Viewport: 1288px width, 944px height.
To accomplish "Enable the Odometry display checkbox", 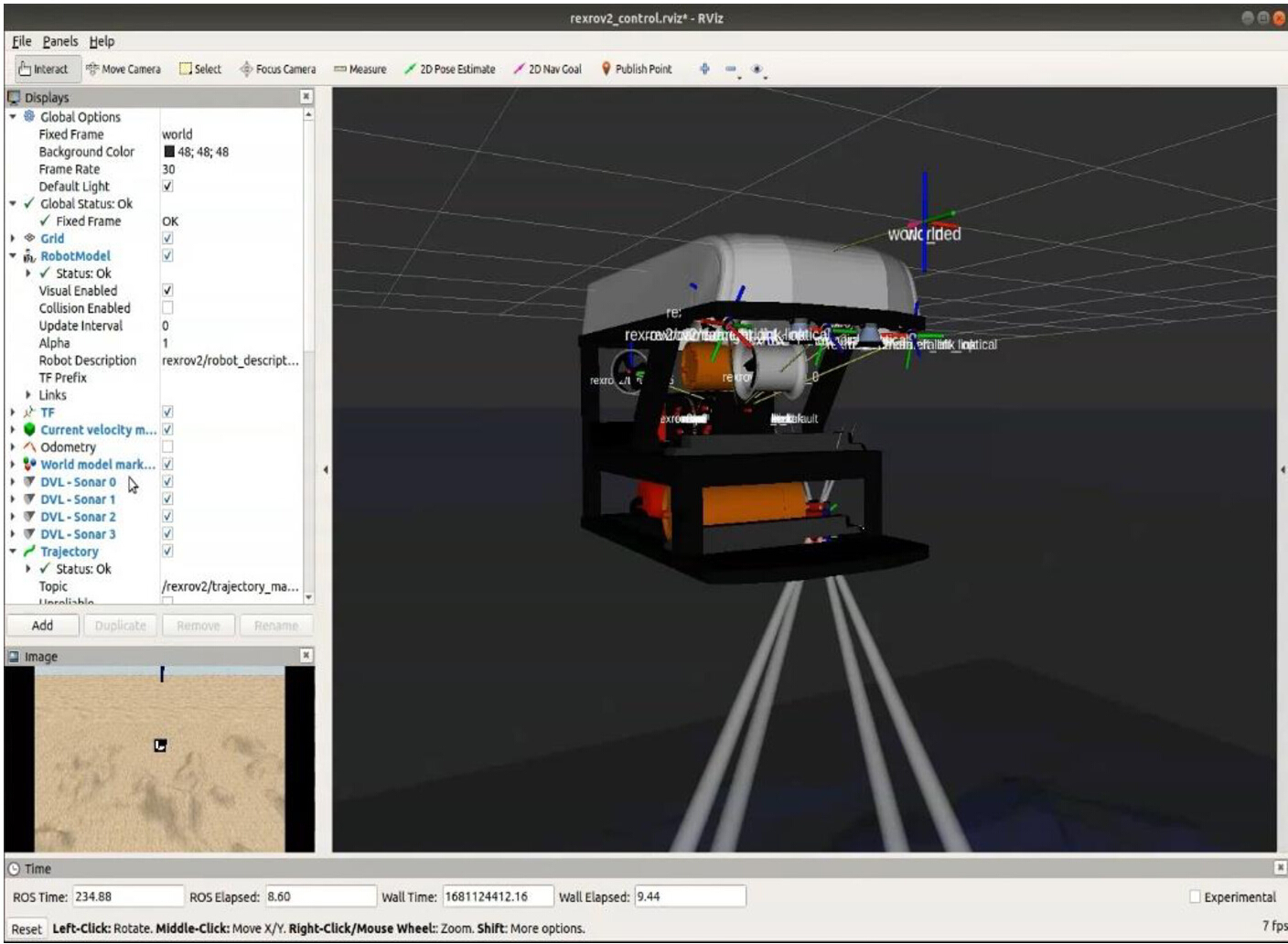I will pyautogui.click(x=167, y=446).
